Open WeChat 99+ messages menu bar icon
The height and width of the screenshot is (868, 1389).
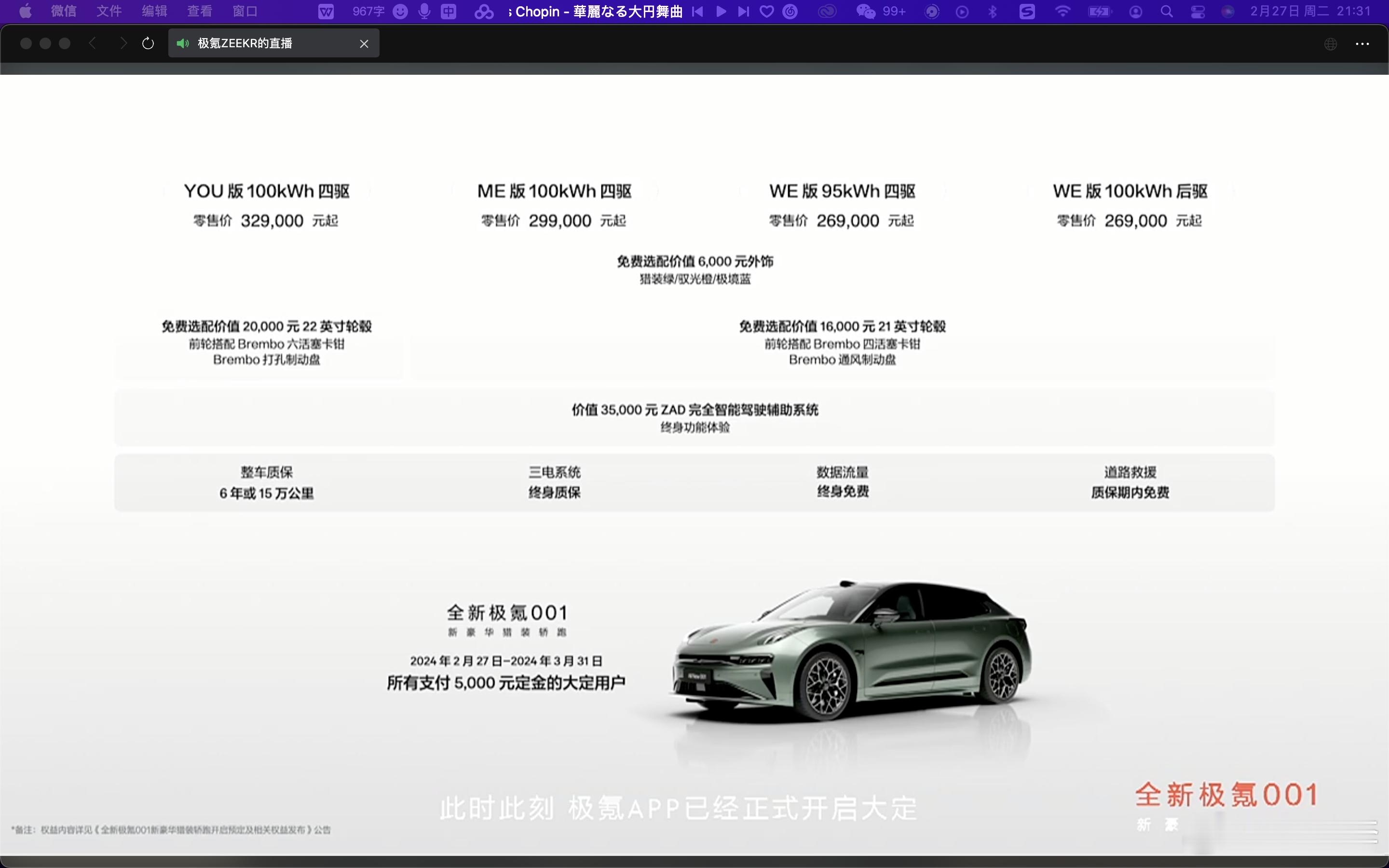[881, 12]
